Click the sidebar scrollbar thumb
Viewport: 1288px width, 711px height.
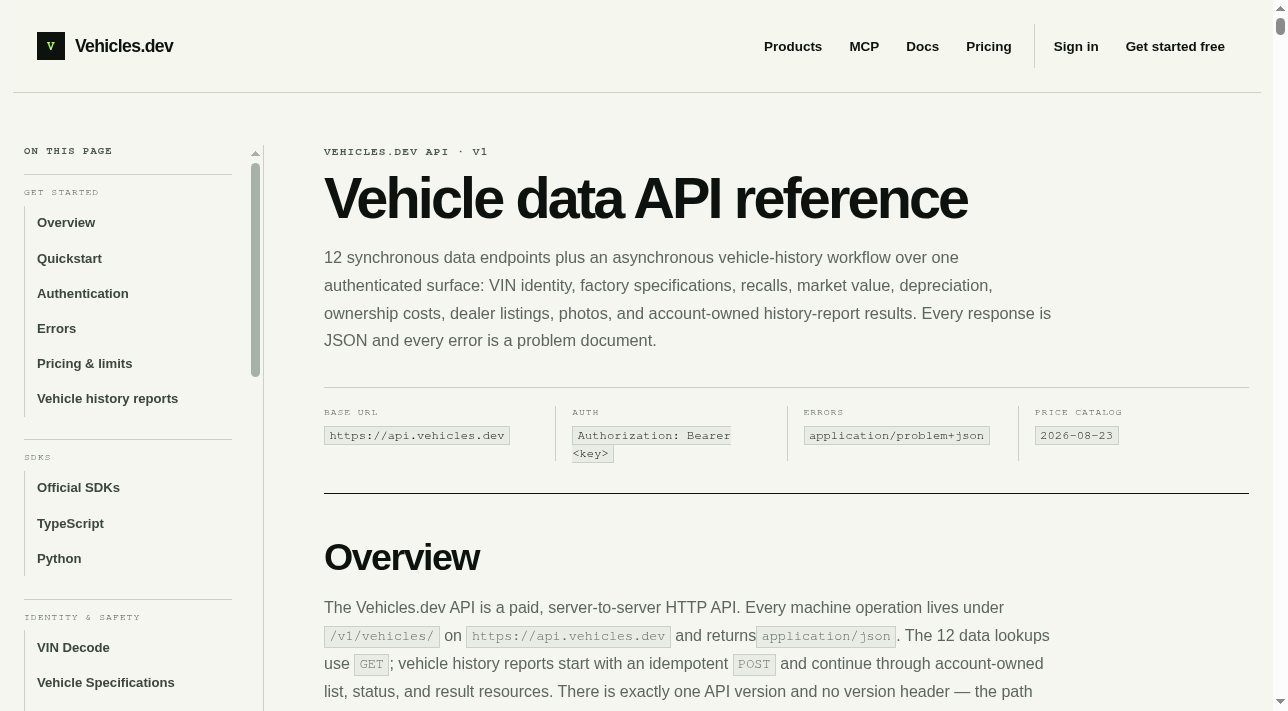(255, 270)
